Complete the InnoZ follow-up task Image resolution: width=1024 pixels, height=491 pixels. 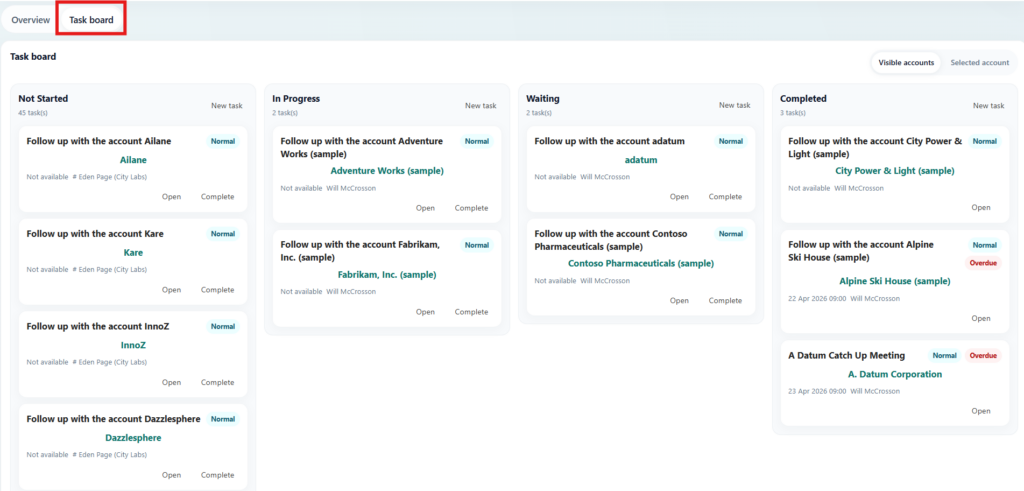pos(217,382)
